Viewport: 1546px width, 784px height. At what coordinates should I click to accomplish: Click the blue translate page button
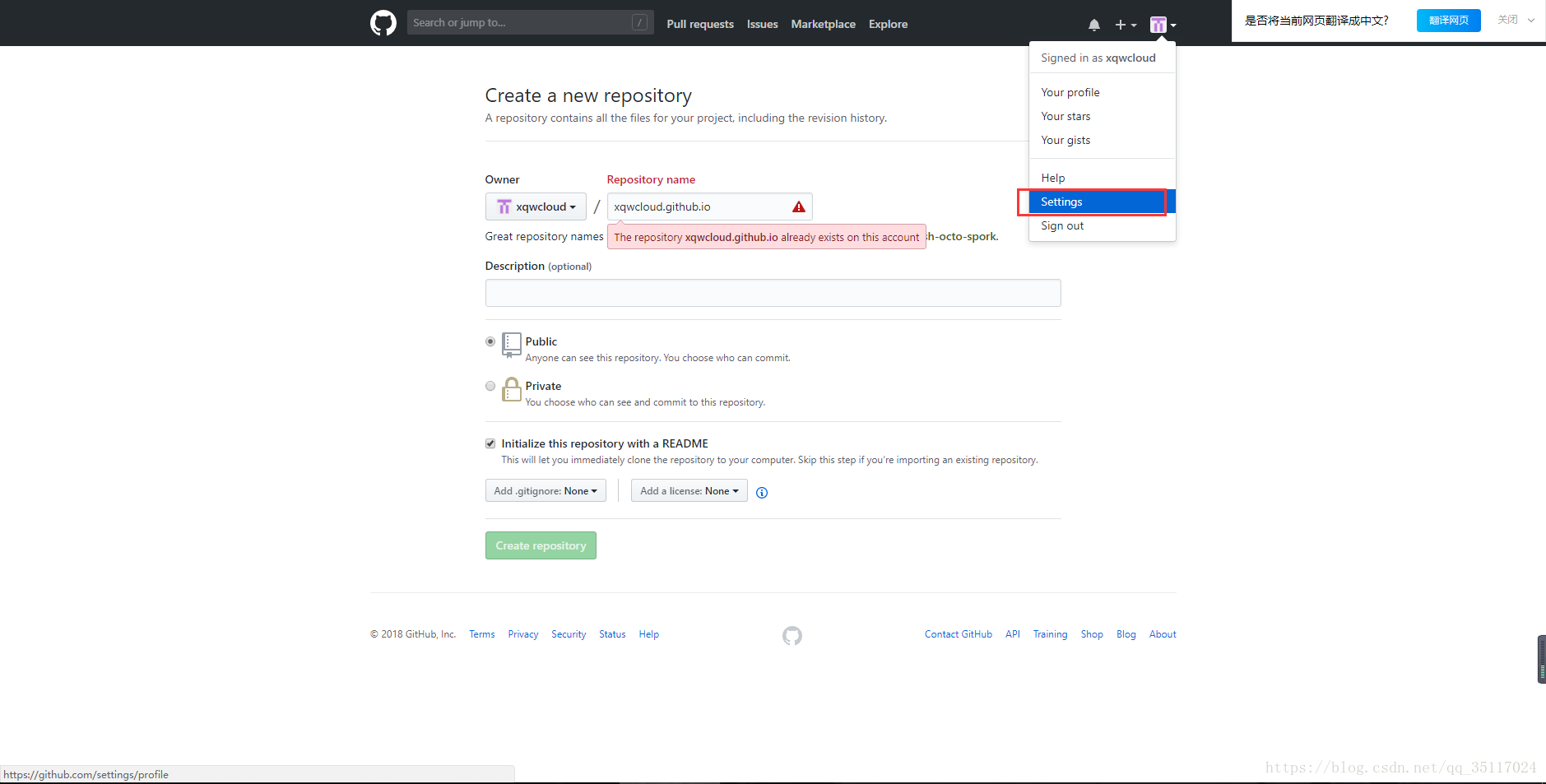tap(1448, 21)
